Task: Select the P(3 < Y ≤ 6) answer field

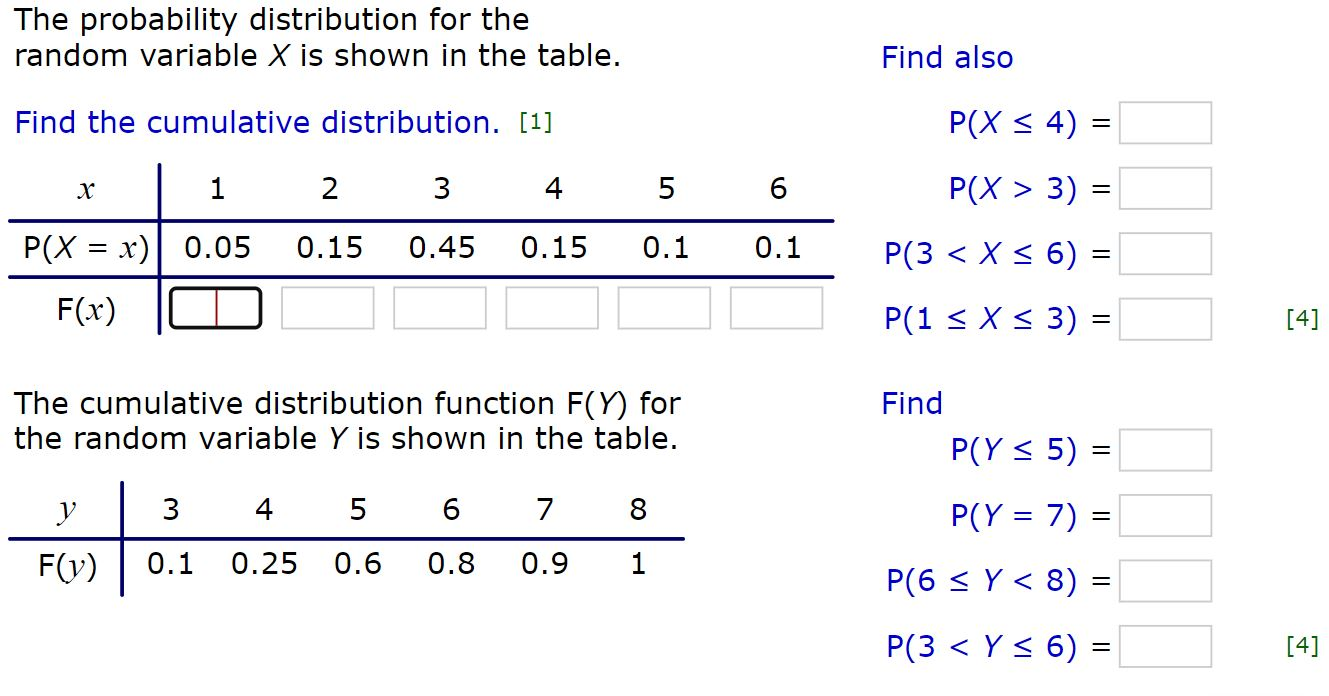Action: (1165, 645)
